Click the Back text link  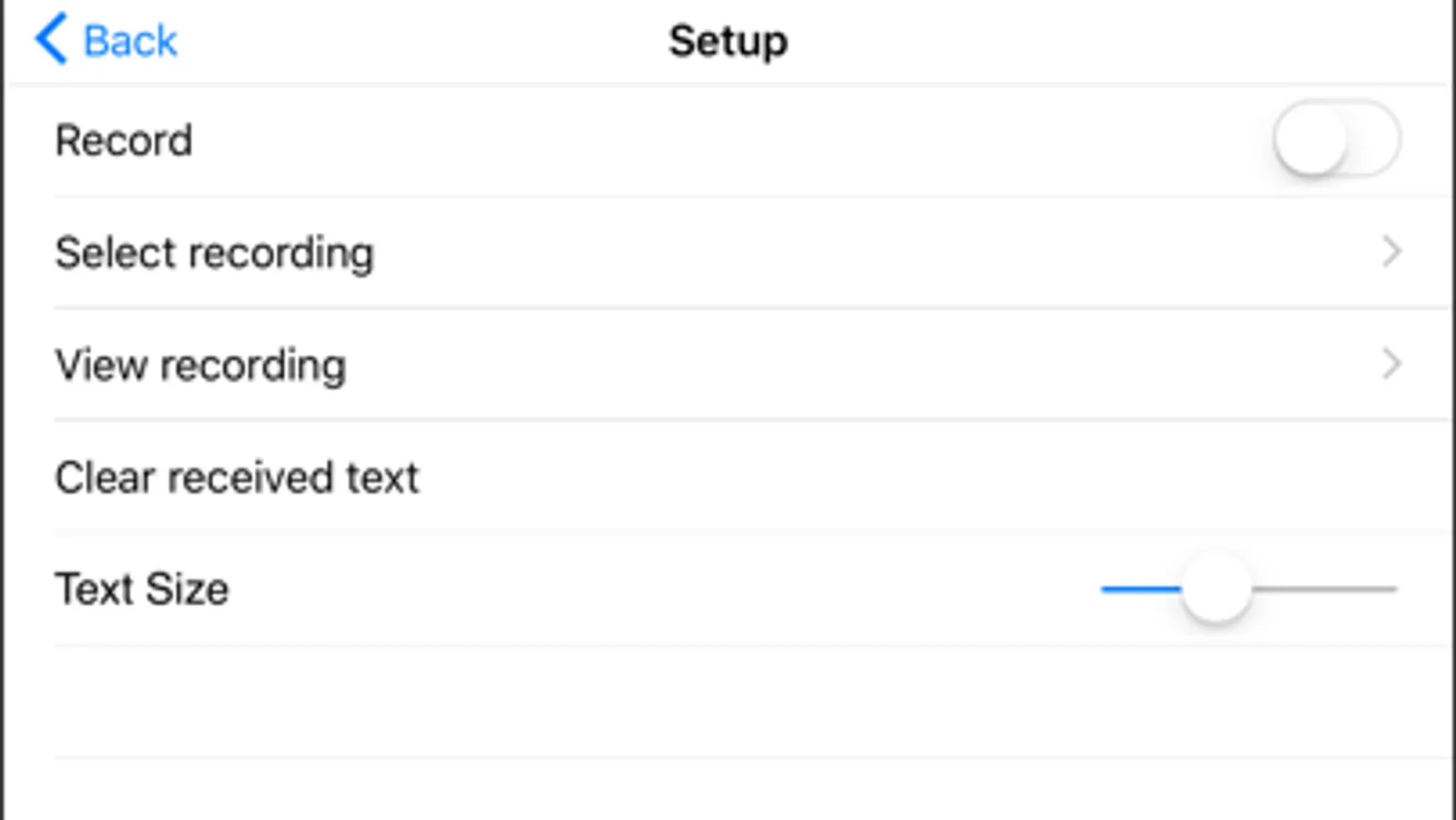click(x=130, y=41)
